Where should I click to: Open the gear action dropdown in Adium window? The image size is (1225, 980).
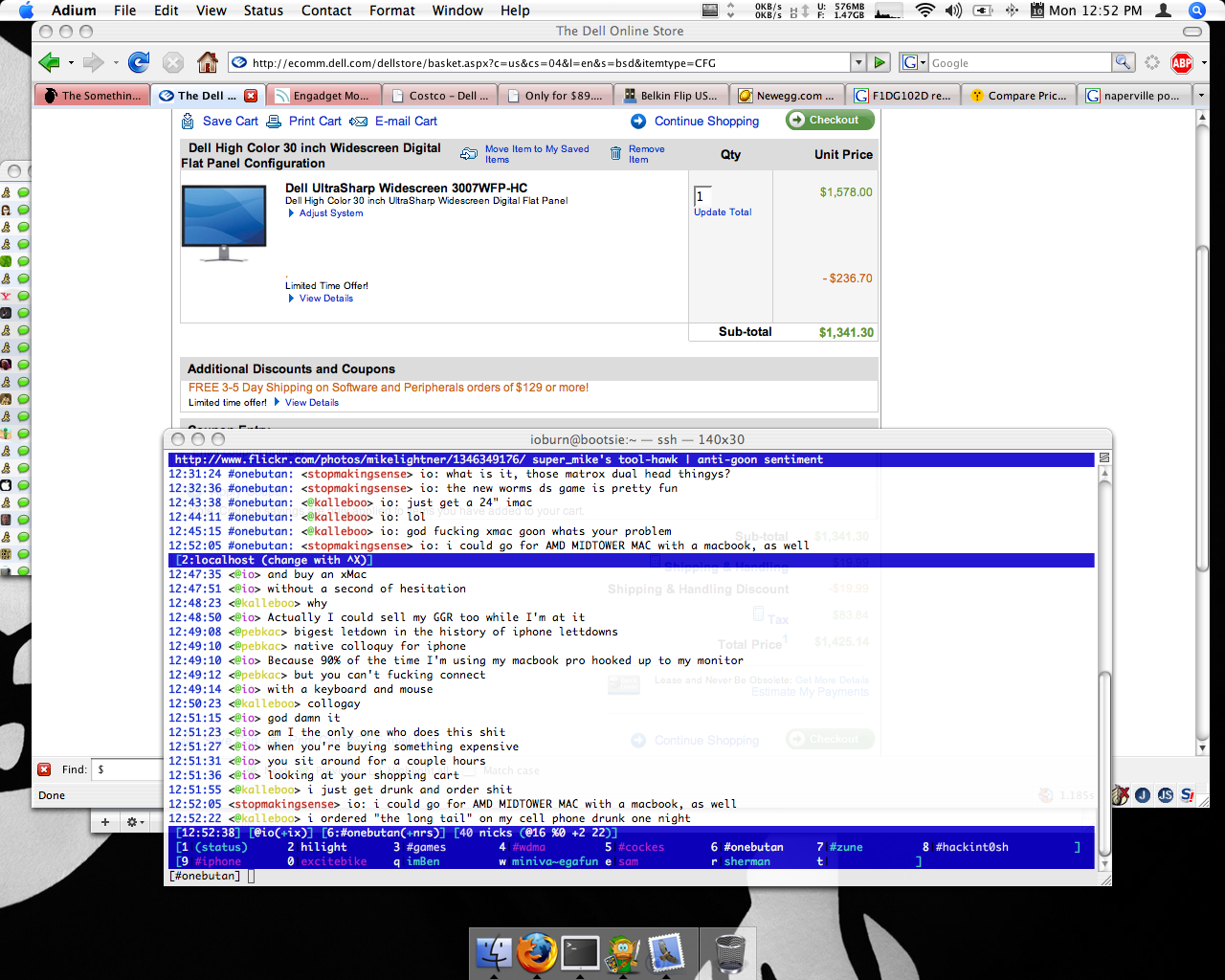point(136,821)
